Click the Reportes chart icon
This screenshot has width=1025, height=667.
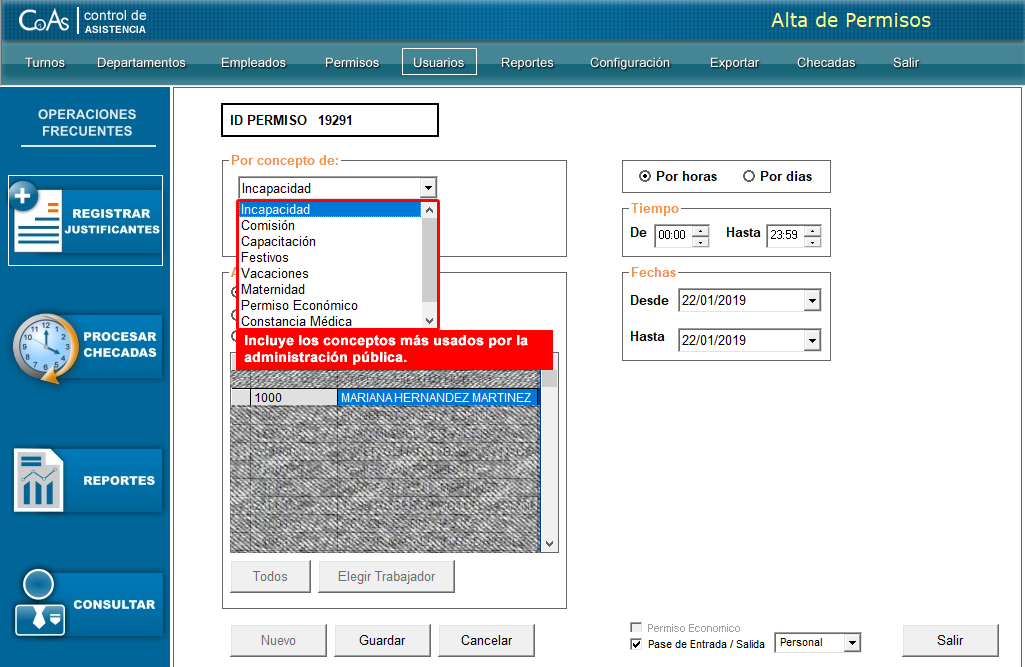40,481
